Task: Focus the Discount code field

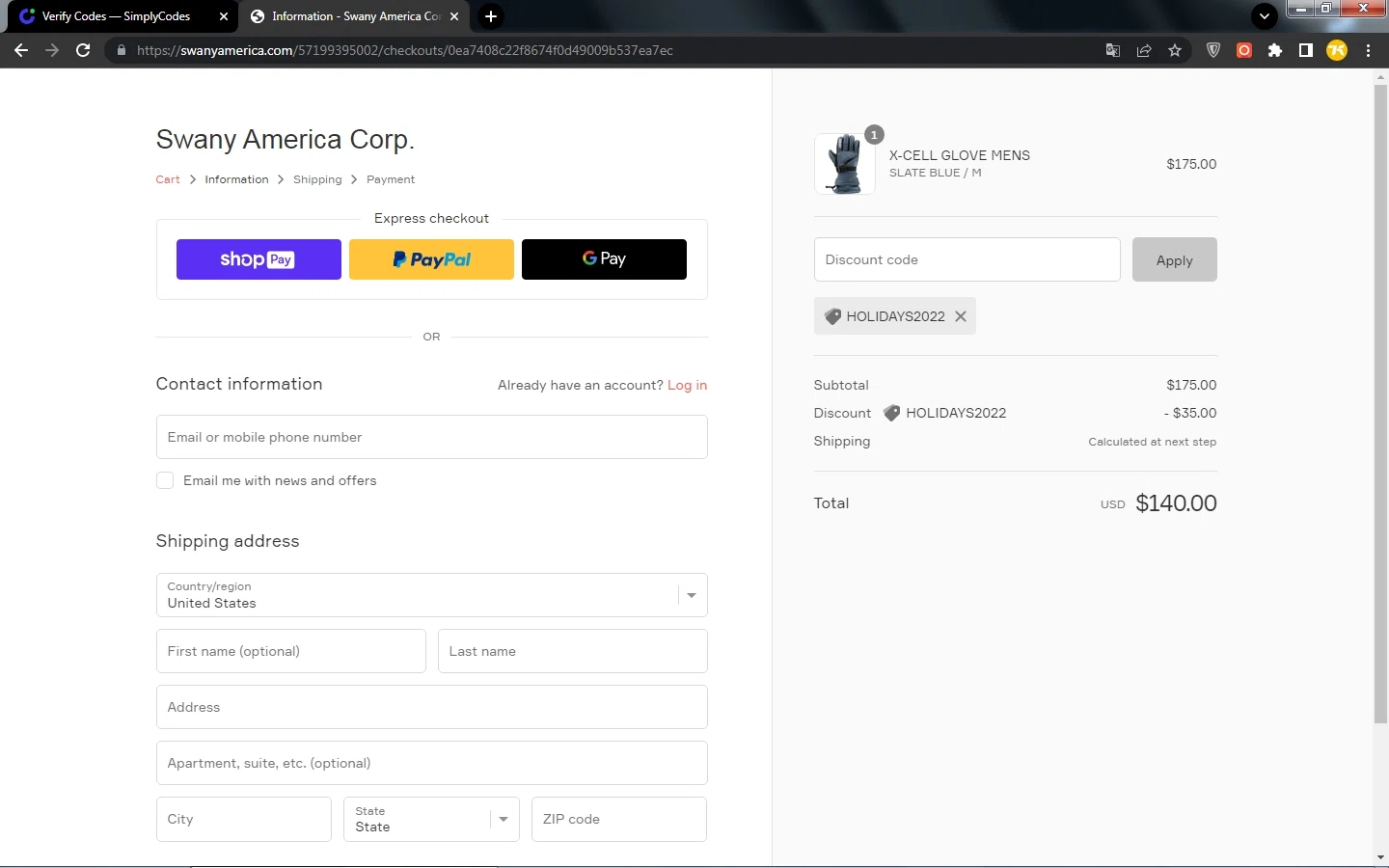Action: (967, 259)
